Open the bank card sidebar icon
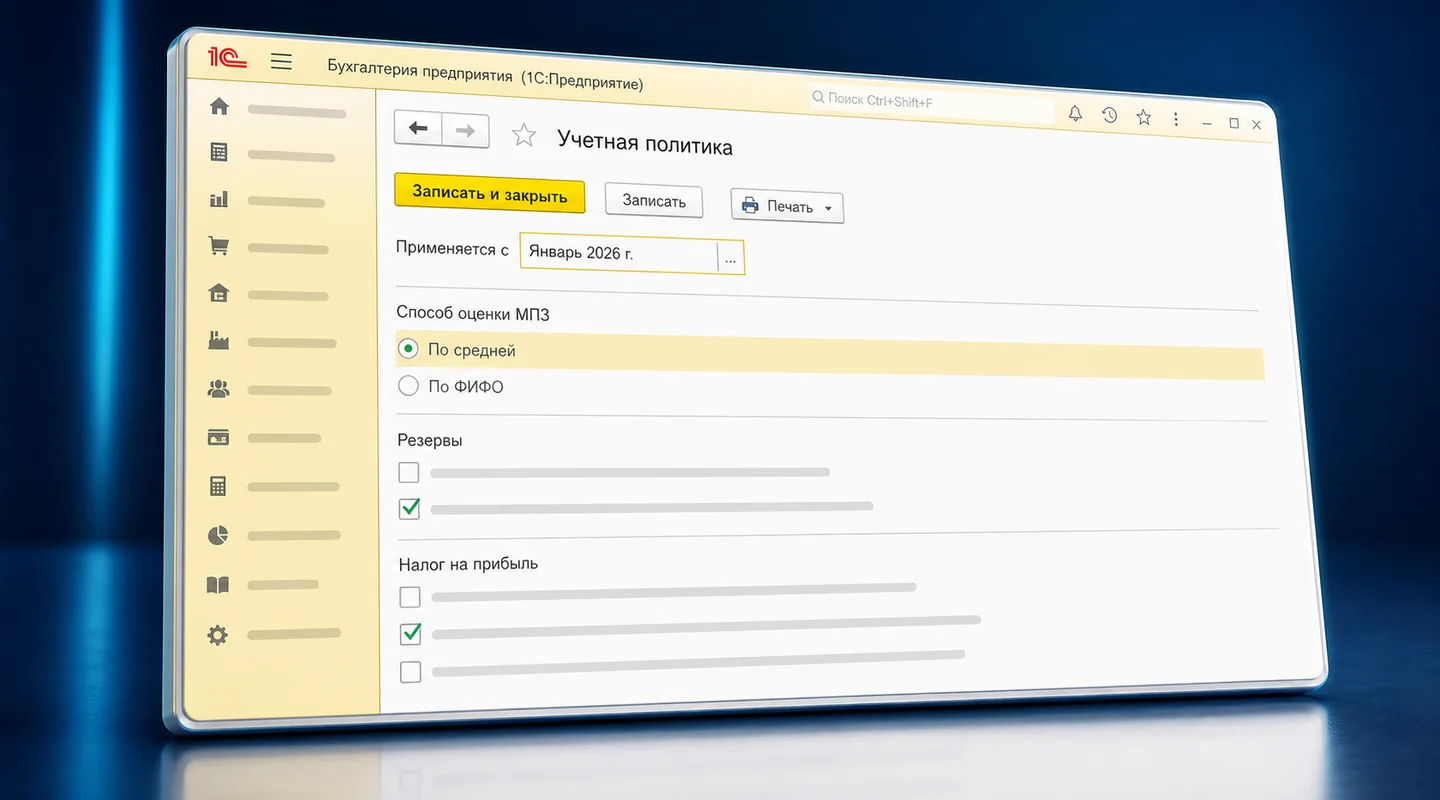Screen dimensions: 1440x800 pyautogui.click(x=218, y=437)
